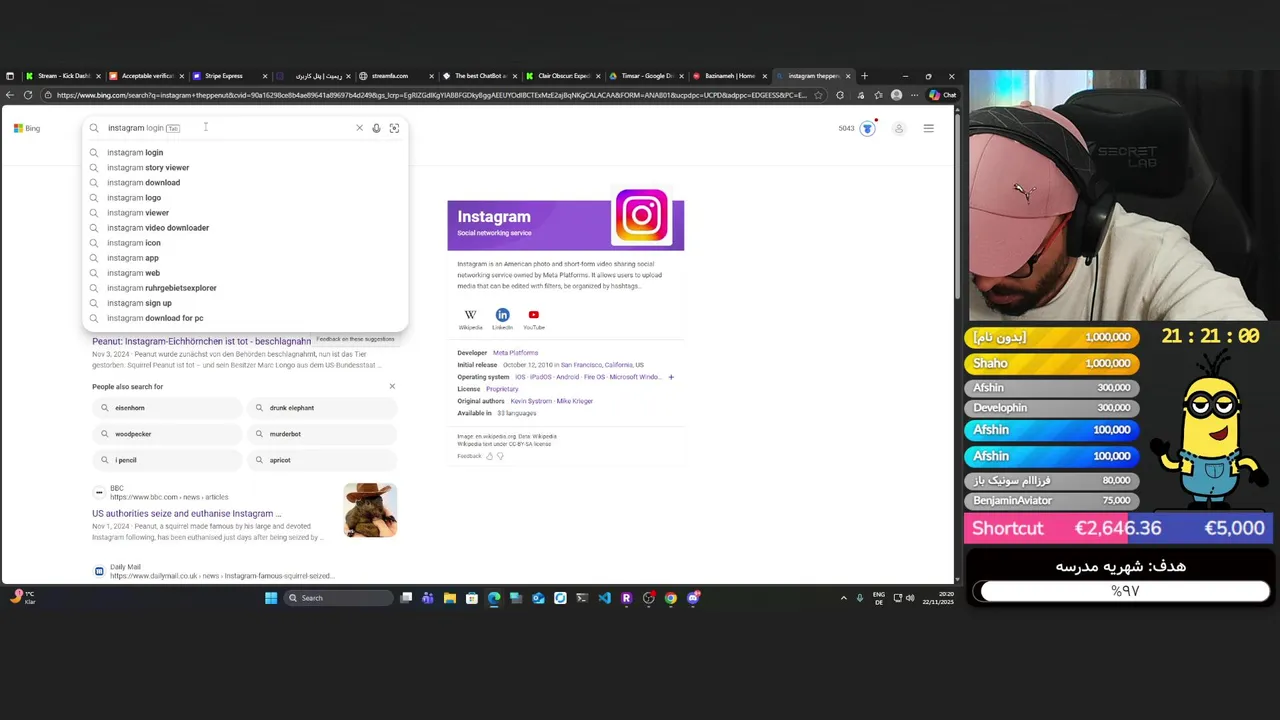Open the Bing hamburger settings menu

[928, 128]
